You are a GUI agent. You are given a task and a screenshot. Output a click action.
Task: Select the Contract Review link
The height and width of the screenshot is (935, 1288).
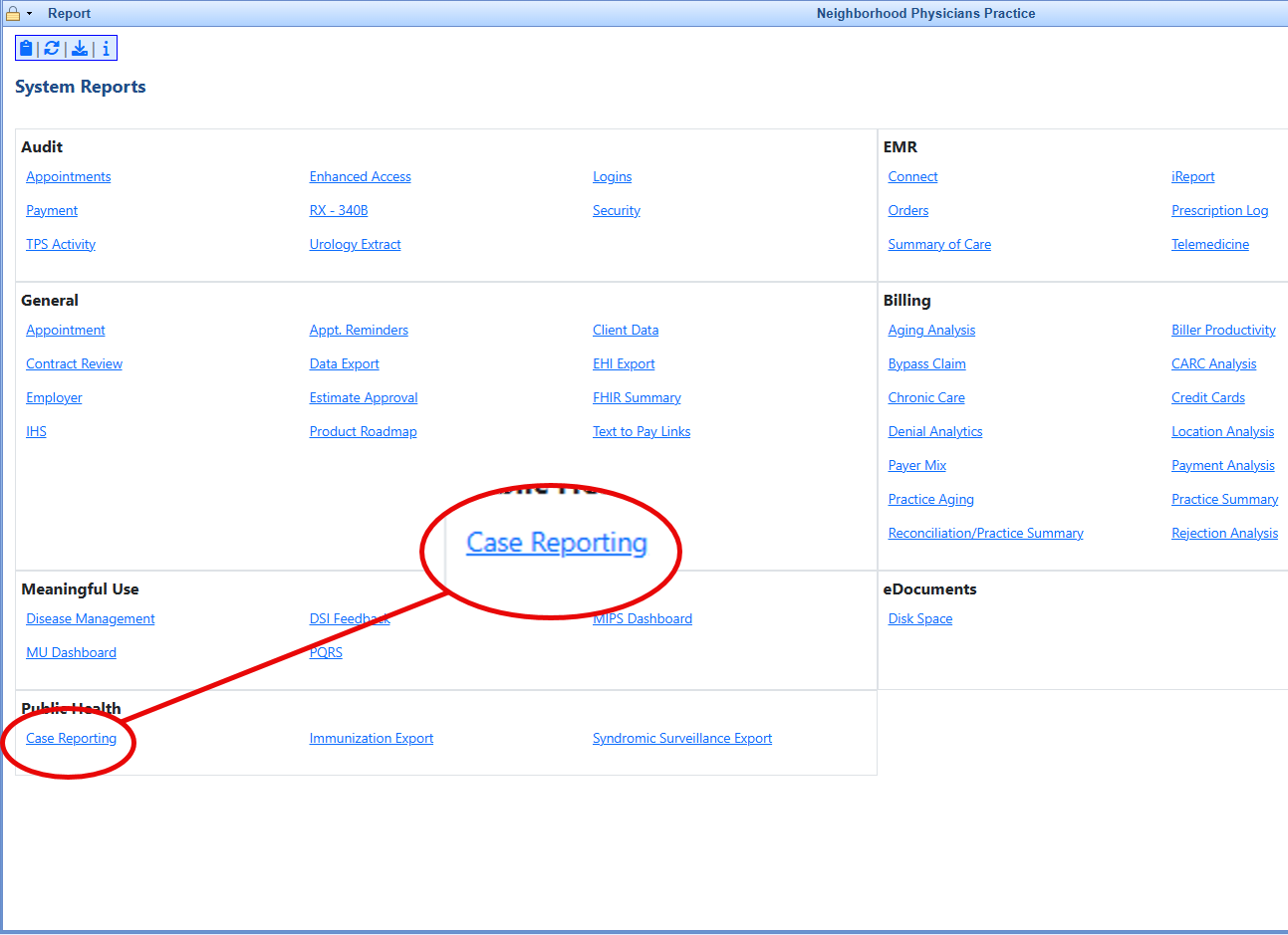(x=75, y=364)
